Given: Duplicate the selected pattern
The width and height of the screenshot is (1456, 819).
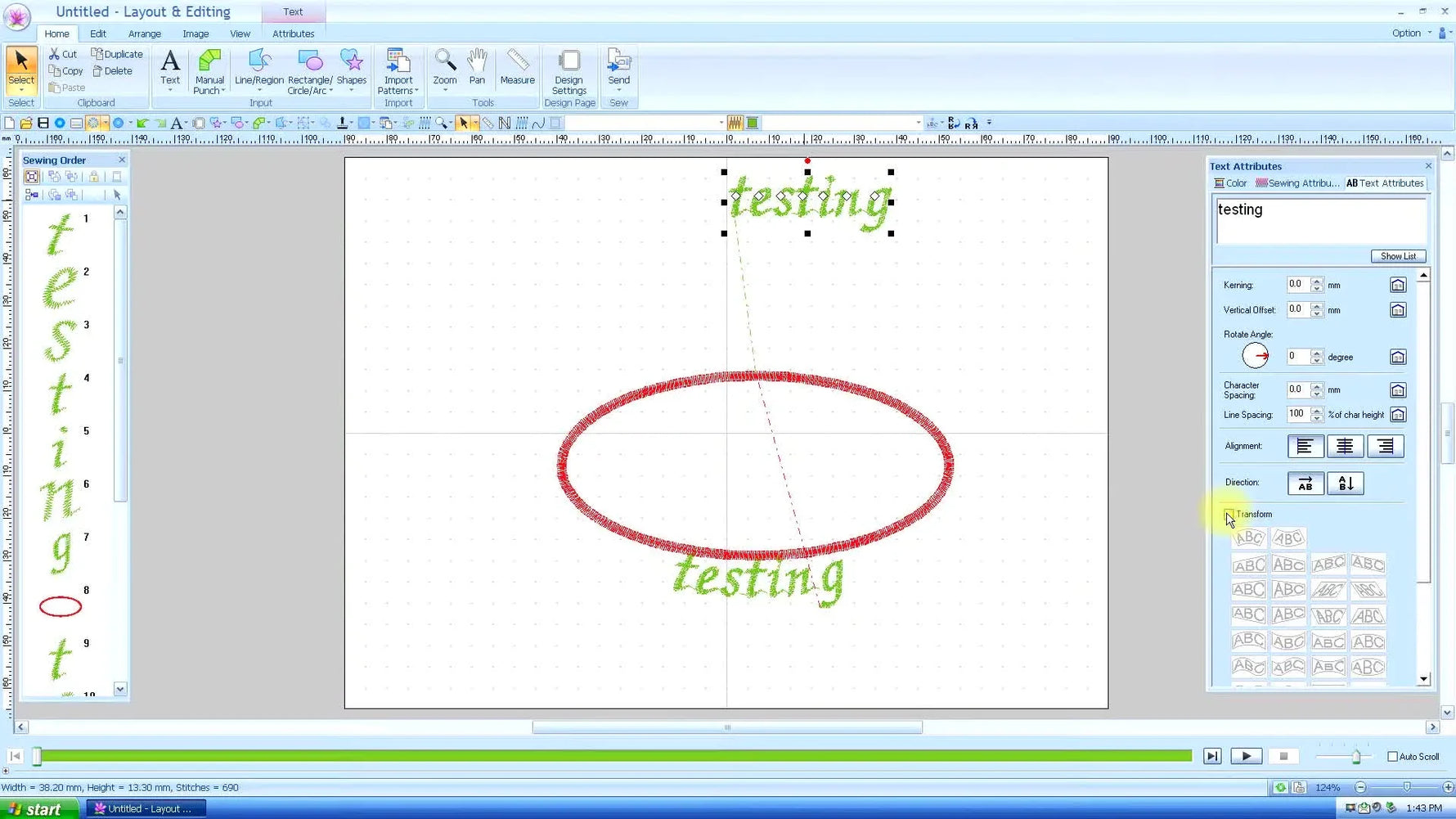Looking at the screenshot, I should pyautogui.click(x=117, y=54).
